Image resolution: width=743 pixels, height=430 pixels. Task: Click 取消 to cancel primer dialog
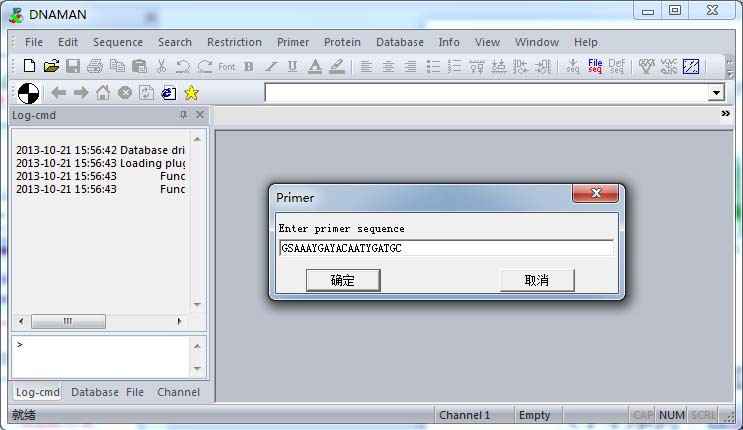coord(537,280)
